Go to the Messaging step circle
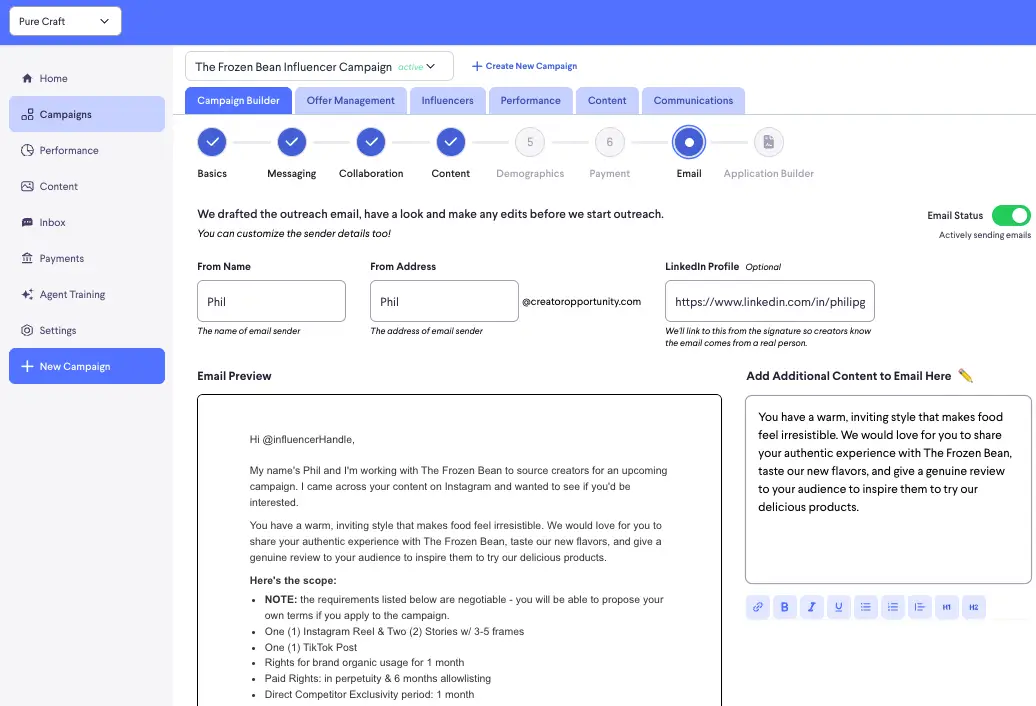Screen dimensions: 1036x706 291,142
